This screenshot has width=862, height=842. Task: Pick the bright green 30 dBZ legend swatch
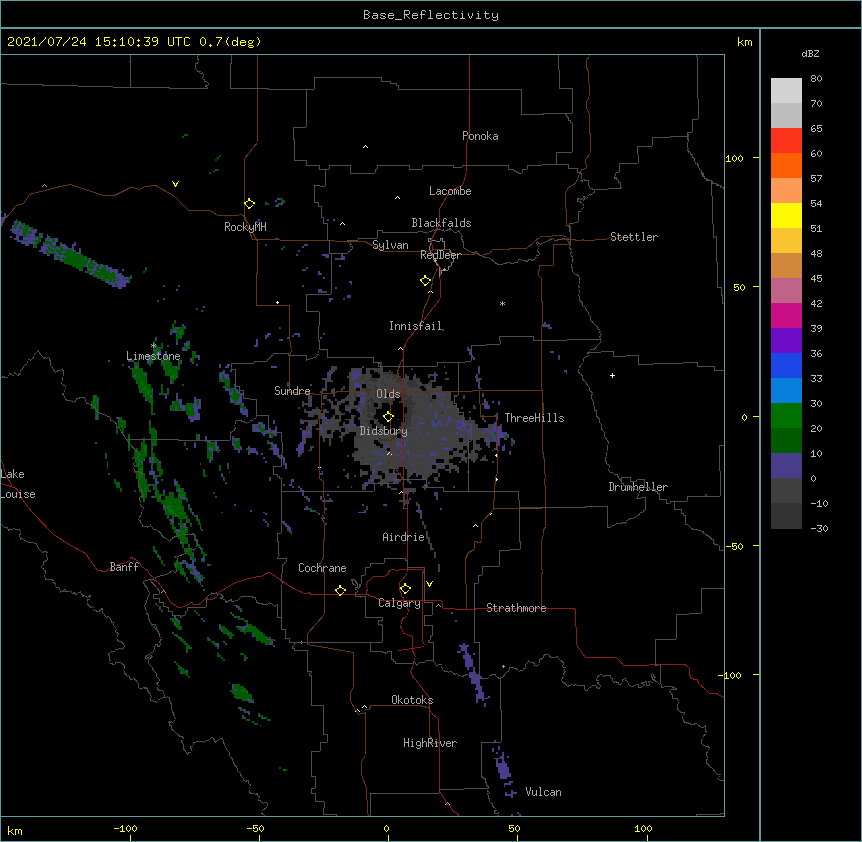tap(786, 416)
